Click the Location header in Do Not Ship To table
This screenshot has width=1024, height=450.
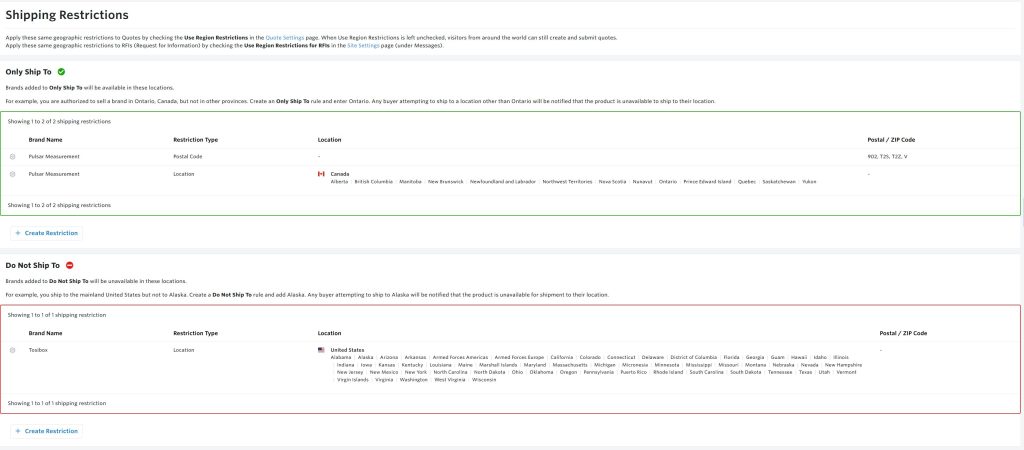pyautogui.click(x=329, y=333)
